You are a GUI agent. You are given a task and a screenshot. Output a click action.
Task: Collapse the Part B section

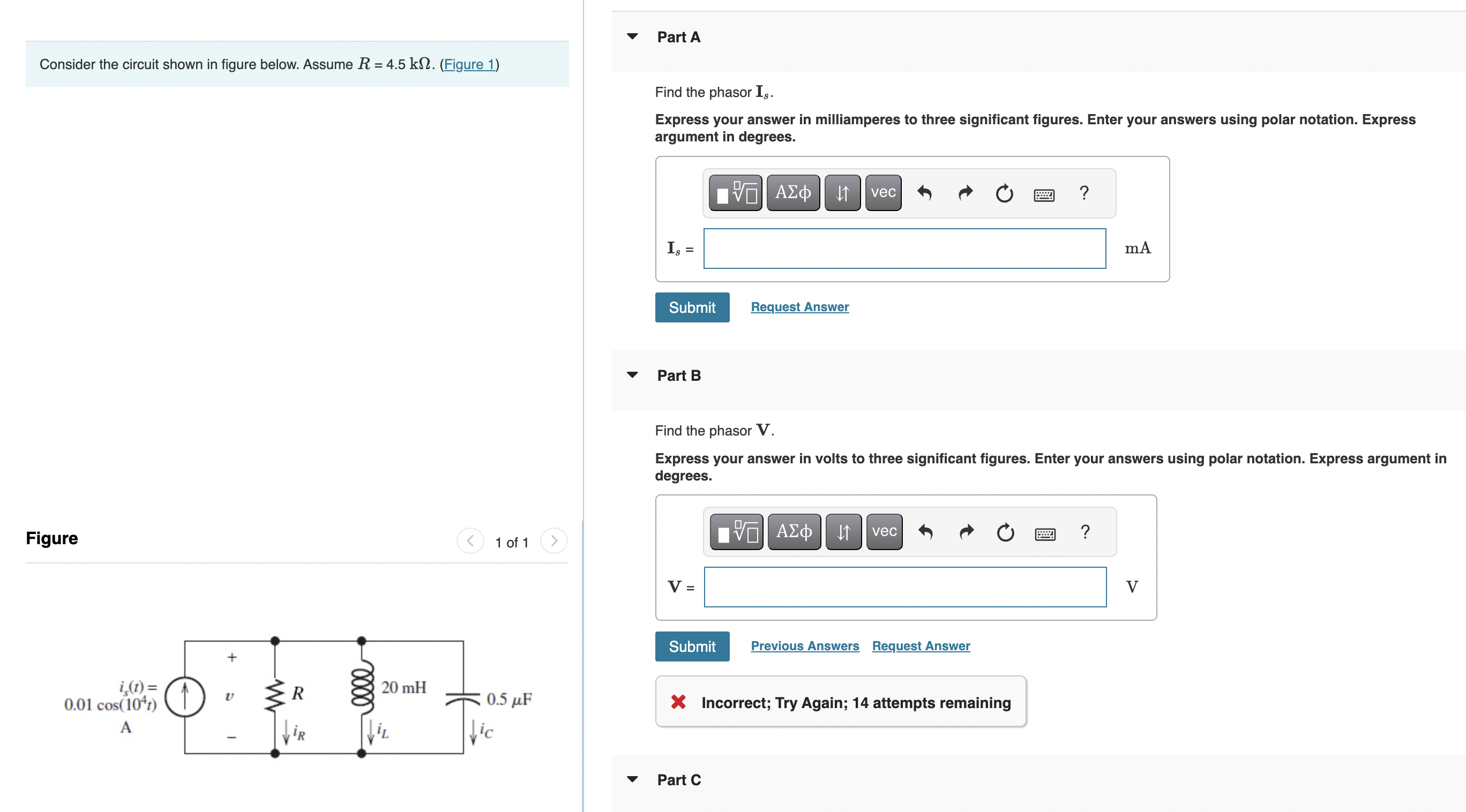pos(633,374)
